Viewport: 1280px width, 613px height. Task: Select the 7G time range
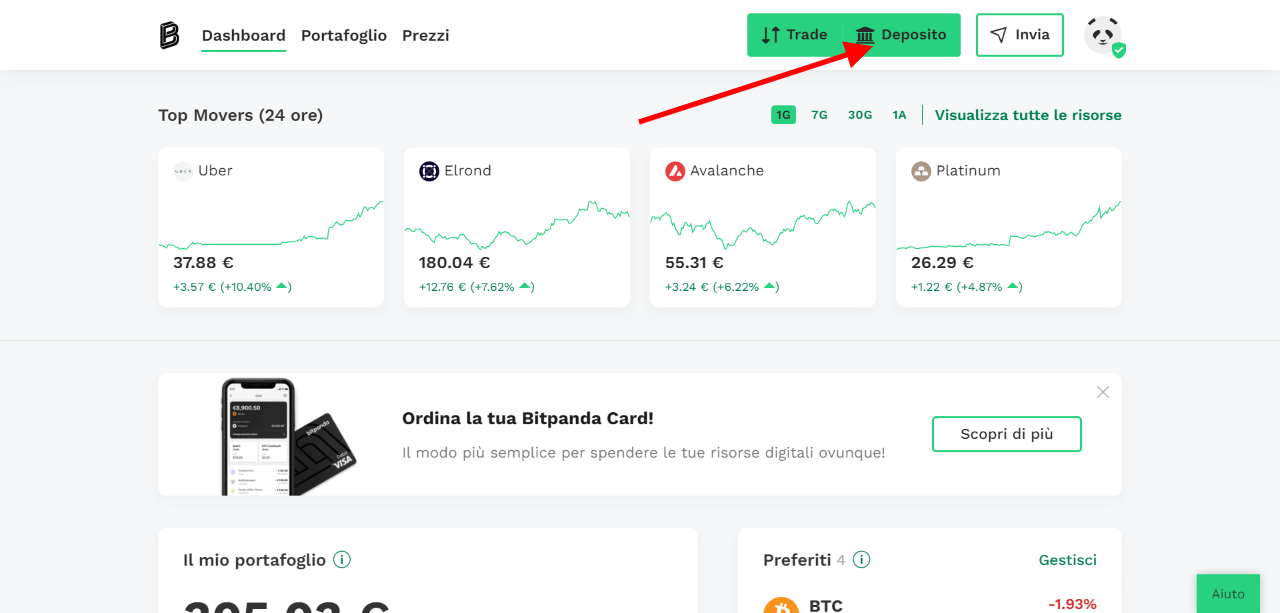(x=819, y=115)
